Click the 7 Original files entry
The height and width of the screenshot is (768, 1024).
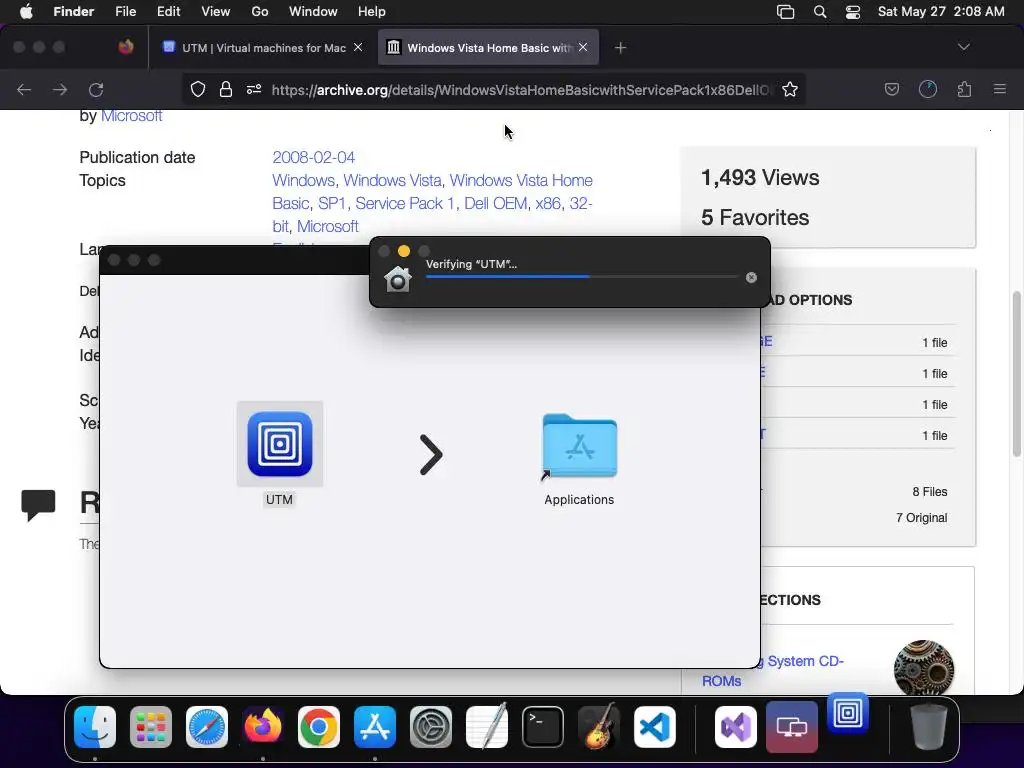tap(921, 518)
